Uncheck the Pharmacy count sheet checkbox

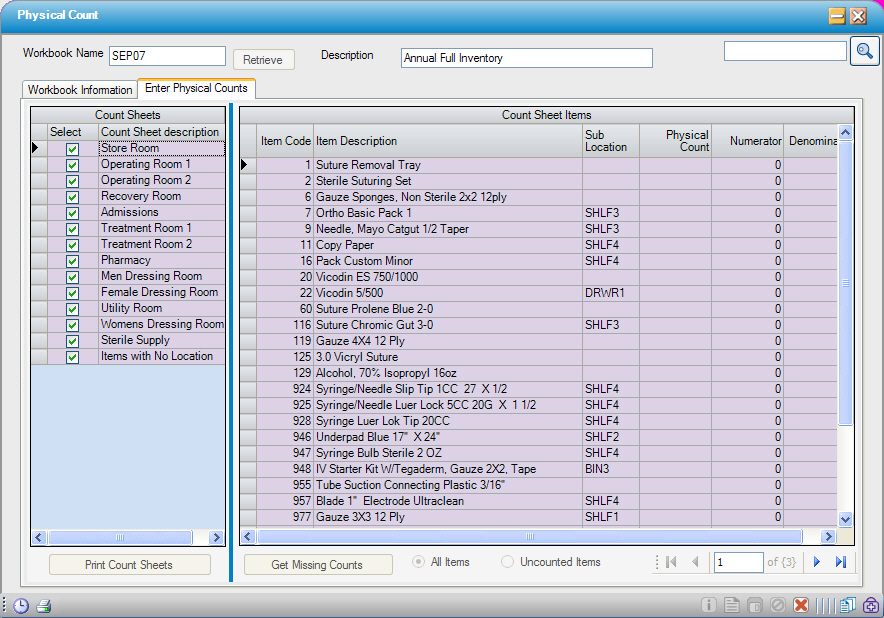tap(72, 261)
